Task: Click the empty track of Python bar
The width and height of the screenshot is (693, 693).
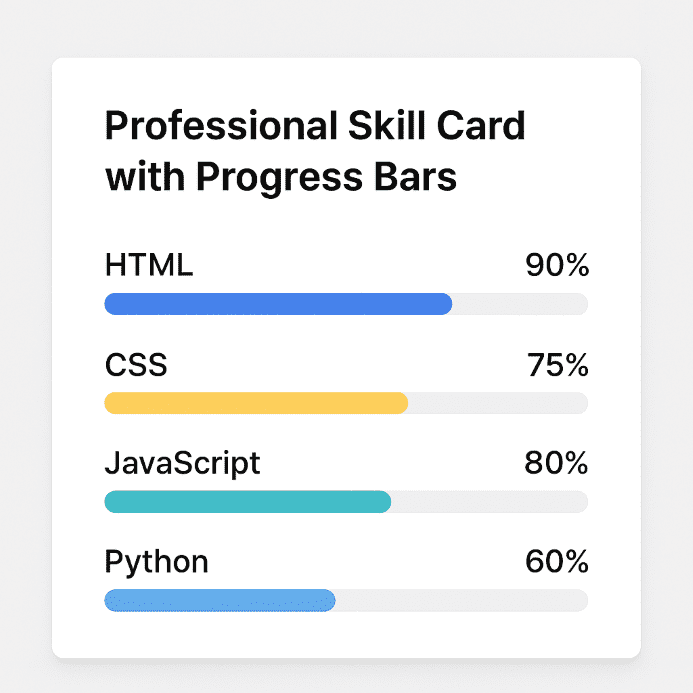Action: coord(461,600)
